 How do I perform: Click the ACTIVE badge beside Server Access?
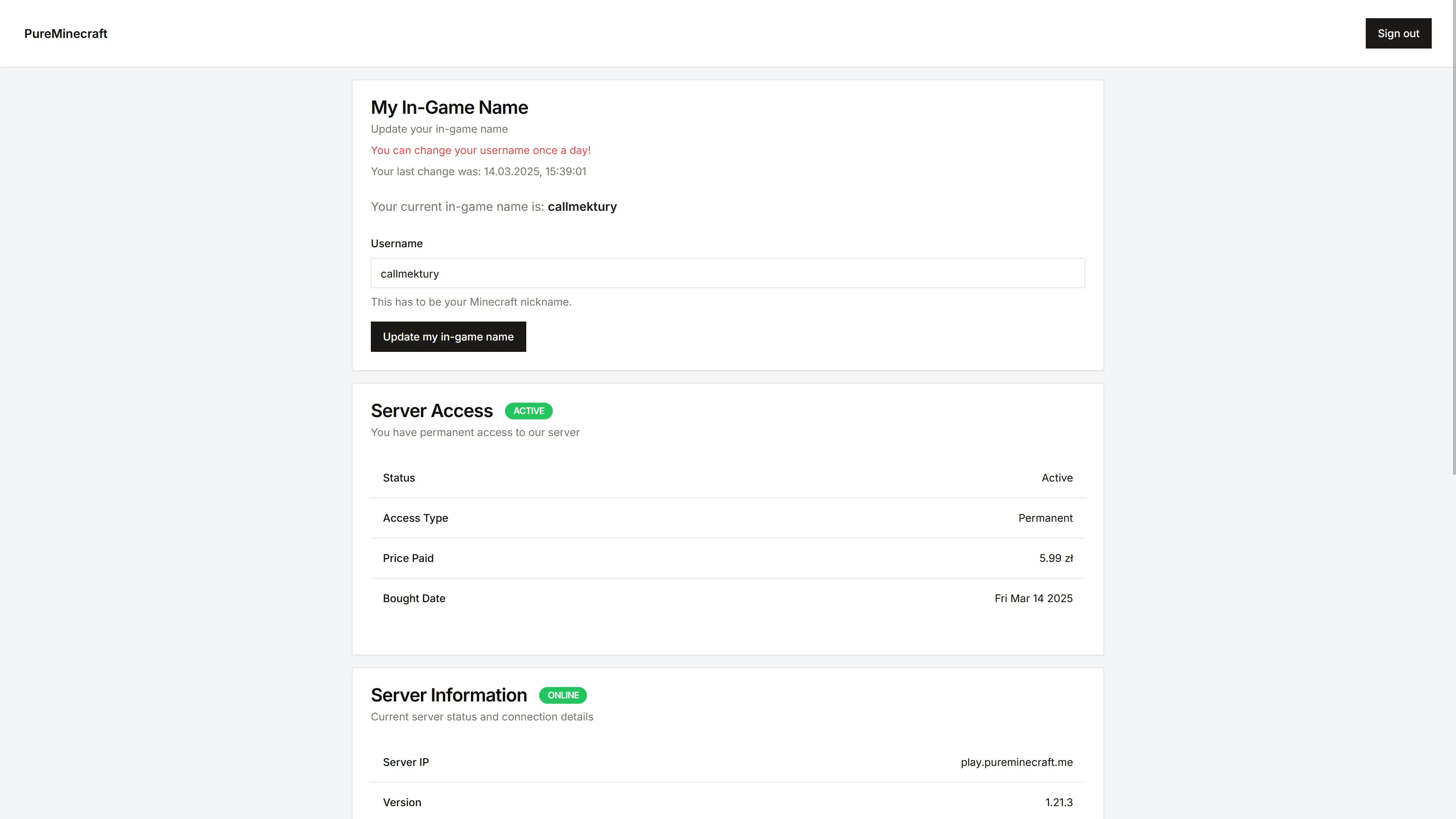[529, 411]
